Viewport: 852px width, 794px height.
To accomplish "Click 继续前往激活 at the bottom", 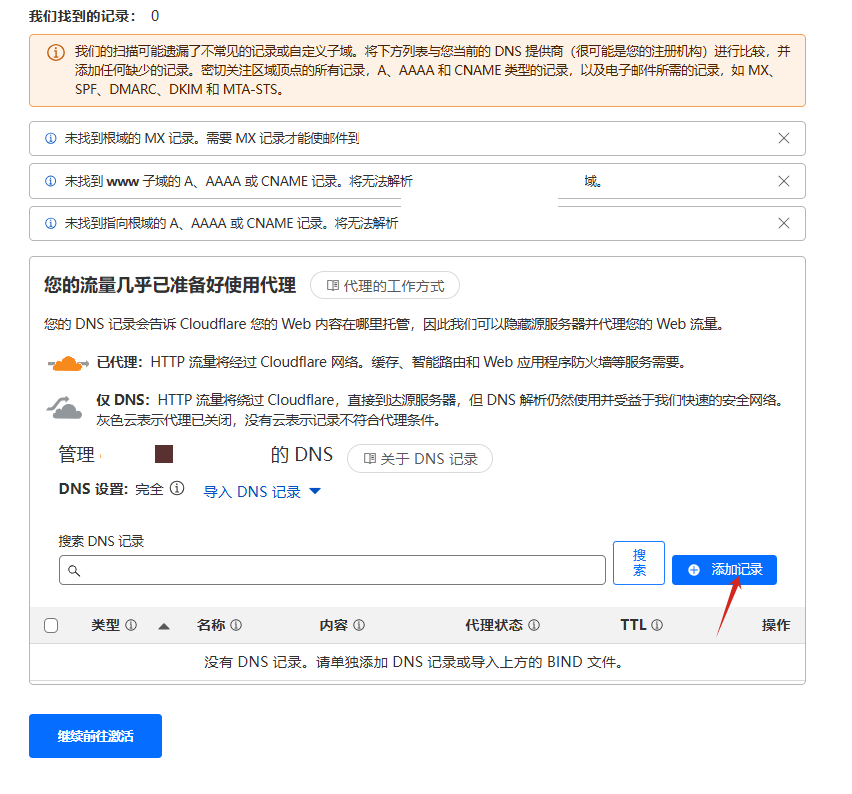I will click(95, 735).
